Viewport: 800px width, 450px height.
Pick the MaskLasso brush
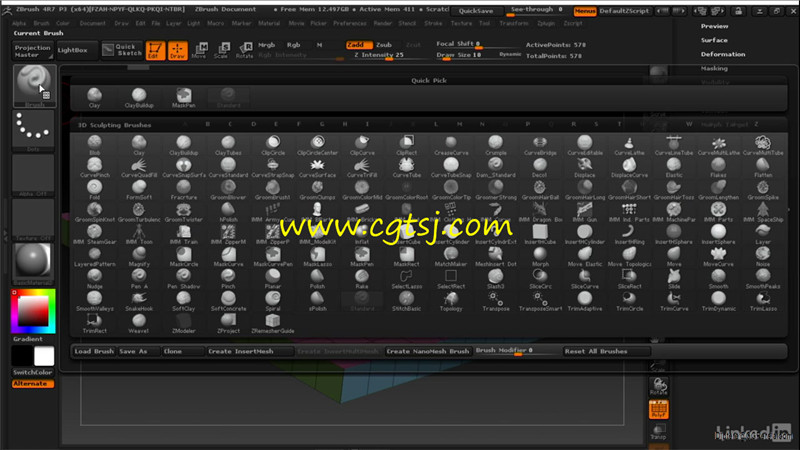[x=317, y=257]
